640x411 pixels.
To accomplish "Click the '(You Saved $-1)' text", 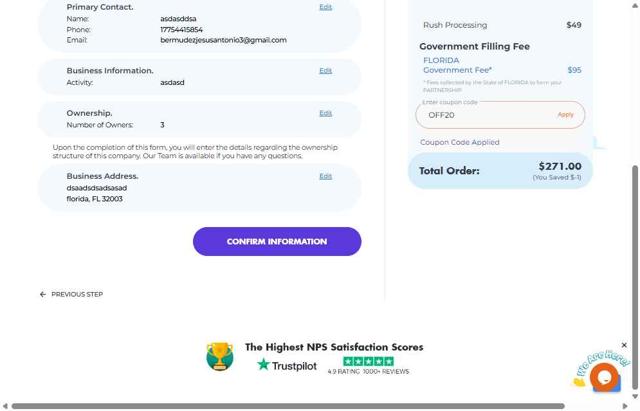I will (557, 178).
